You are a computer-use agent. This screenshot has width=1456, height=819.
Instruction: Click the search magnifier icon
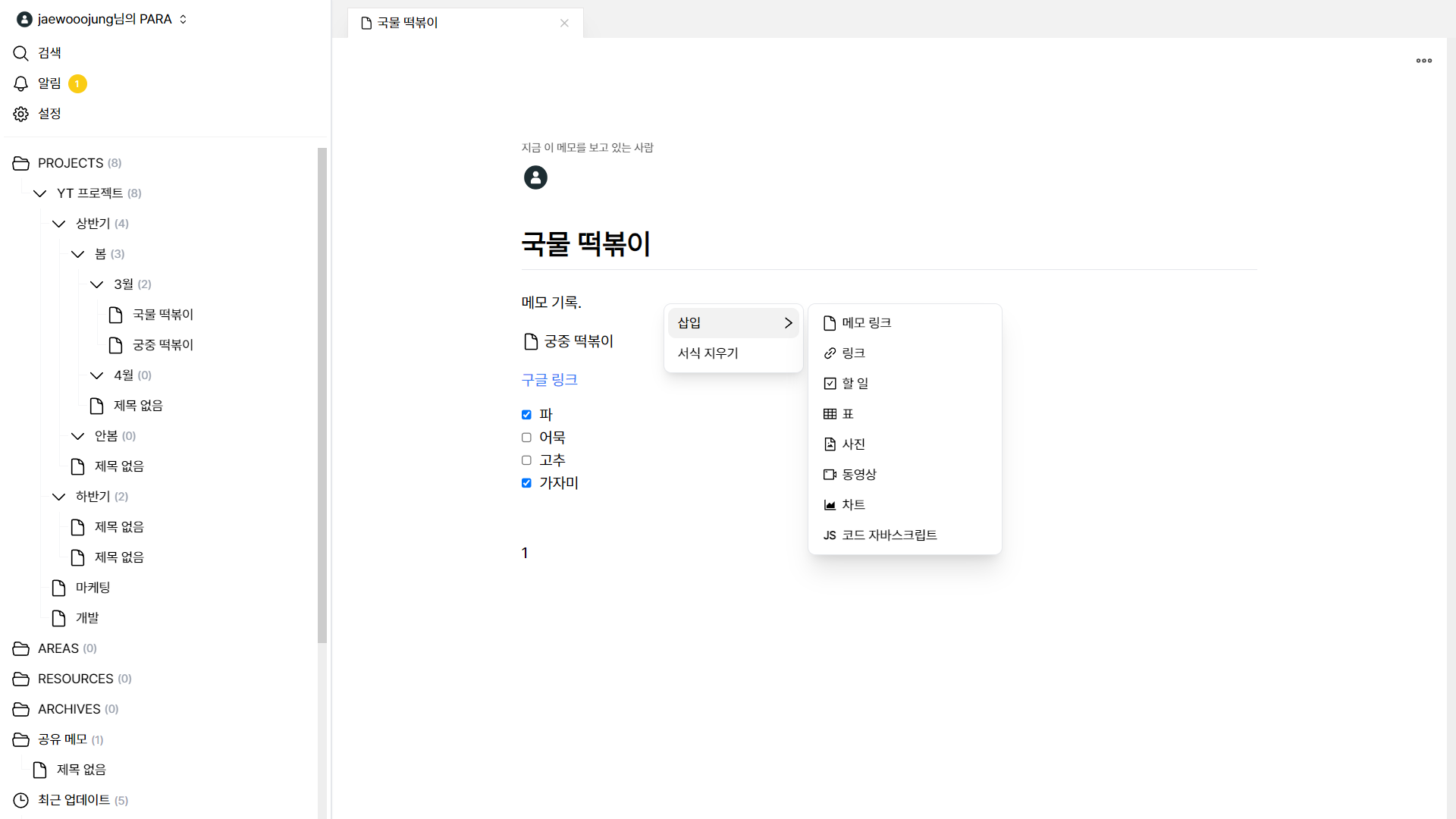pyautogui.click(x=20, y=53)
